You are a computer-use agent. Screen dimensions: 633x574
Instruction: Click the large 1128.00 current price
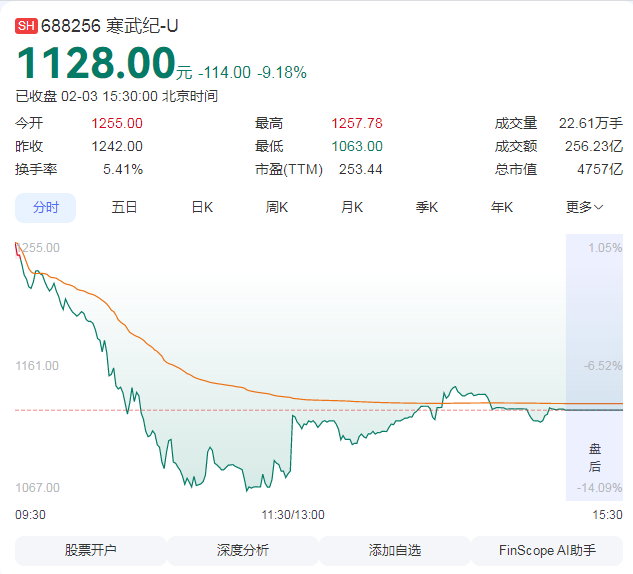click(x=96, y=63)
